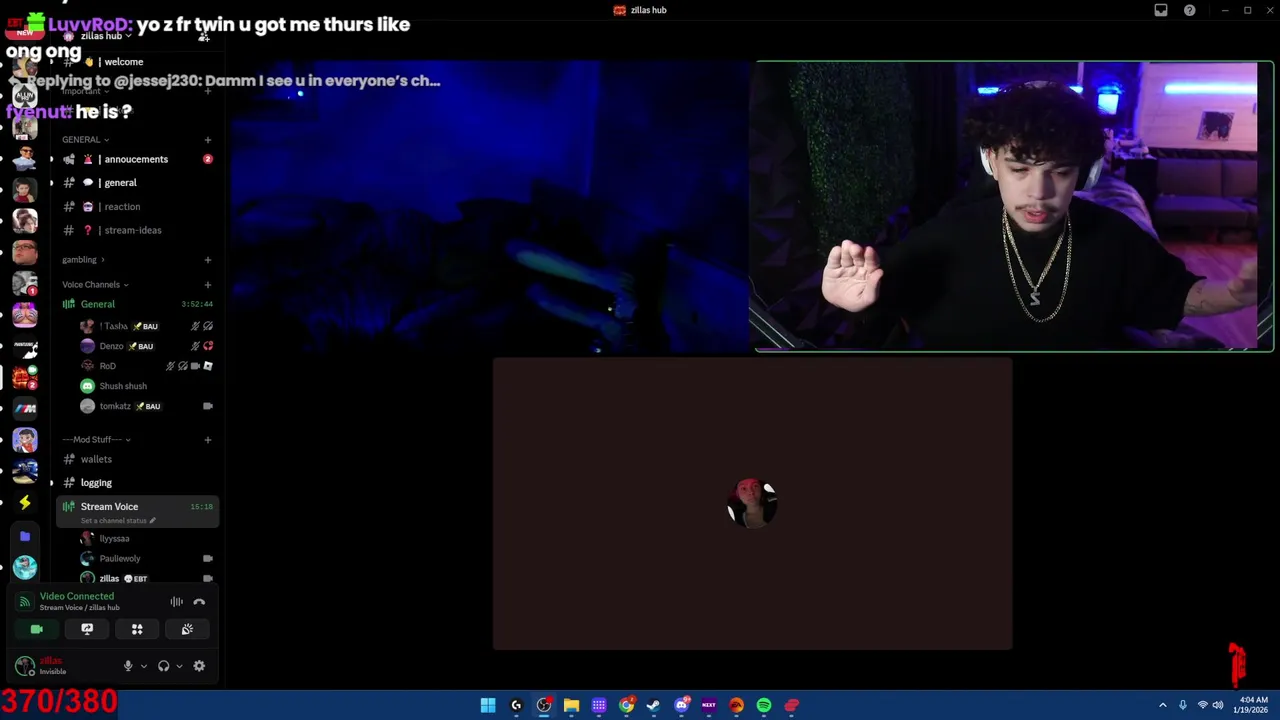Toggle the camera button in voice panel
The image size is (1280, 720).
[x=37, y=629]
